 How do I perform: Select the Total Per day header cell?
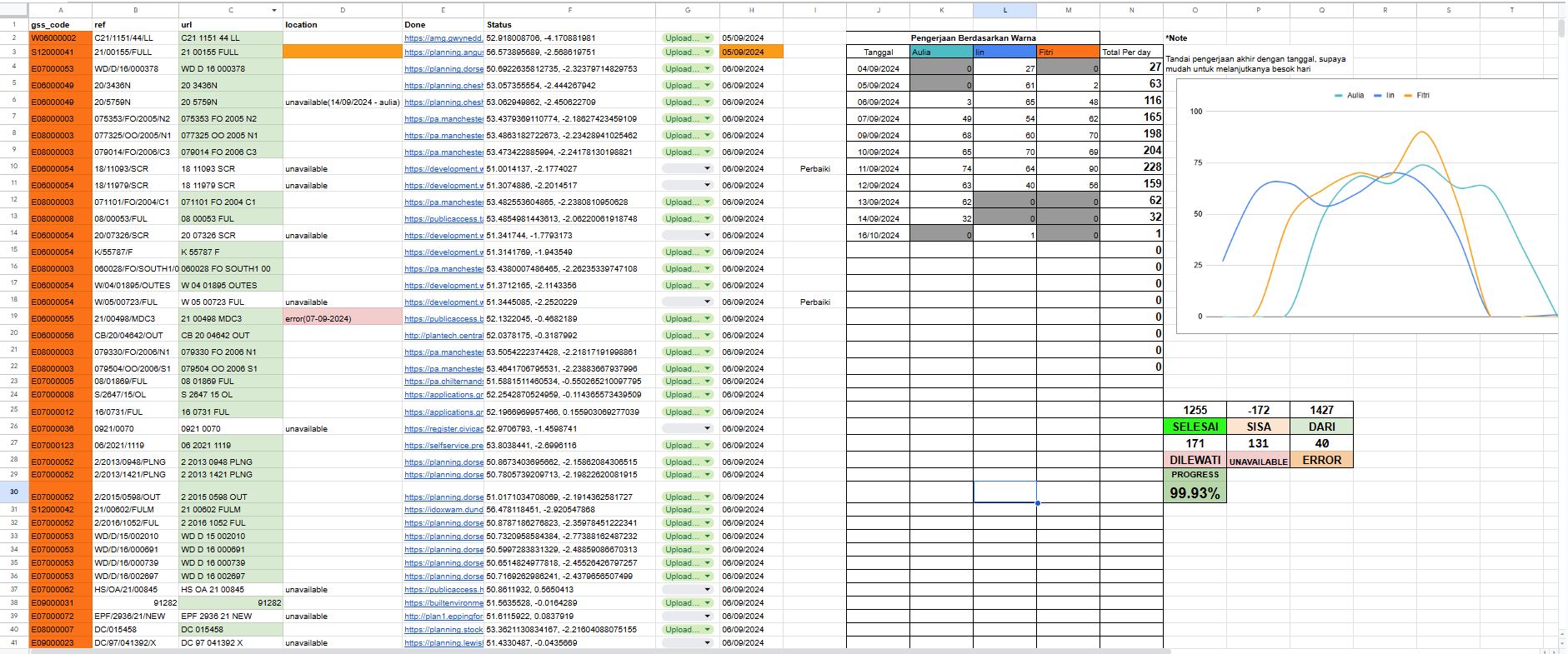pos(1130,52)
